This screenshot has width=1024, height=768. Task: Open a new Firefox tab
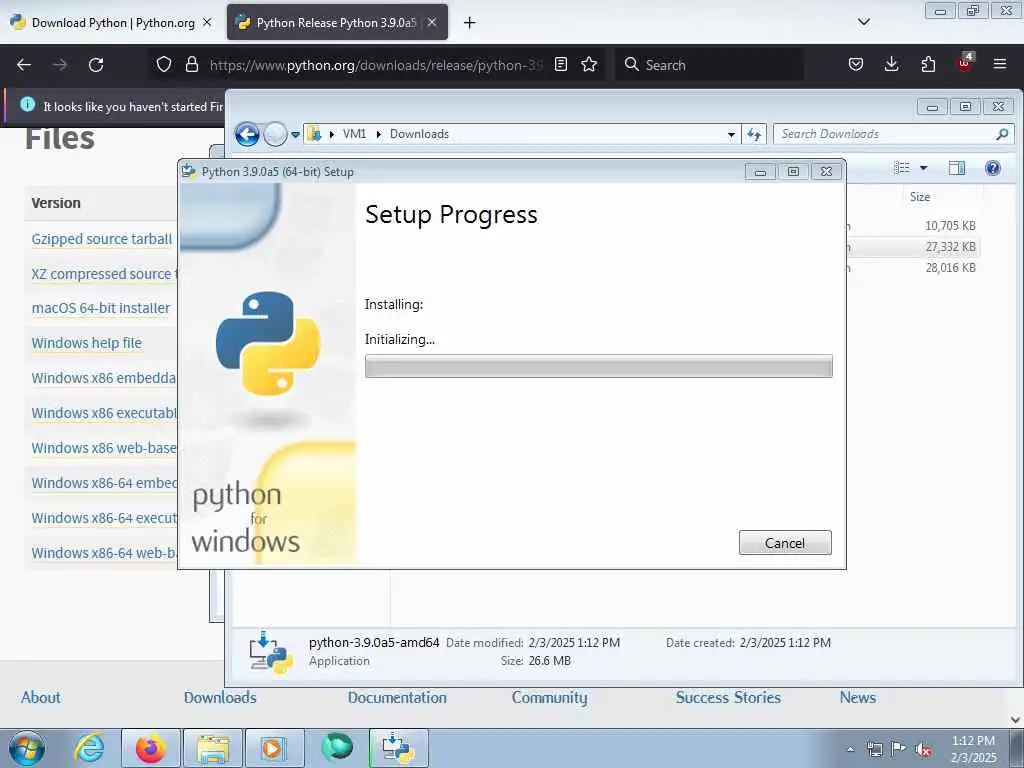coord(470,23)
